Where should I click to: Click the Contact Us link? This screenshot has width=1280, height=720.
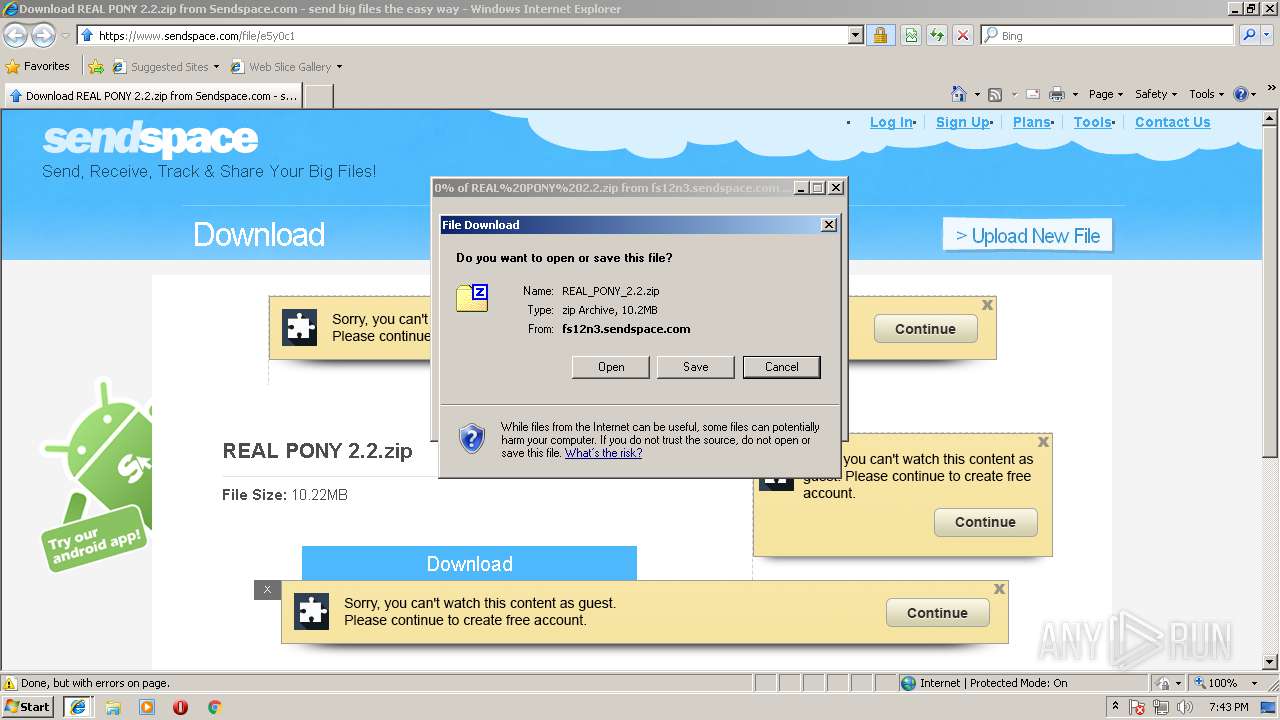[x=1172, y=122]
